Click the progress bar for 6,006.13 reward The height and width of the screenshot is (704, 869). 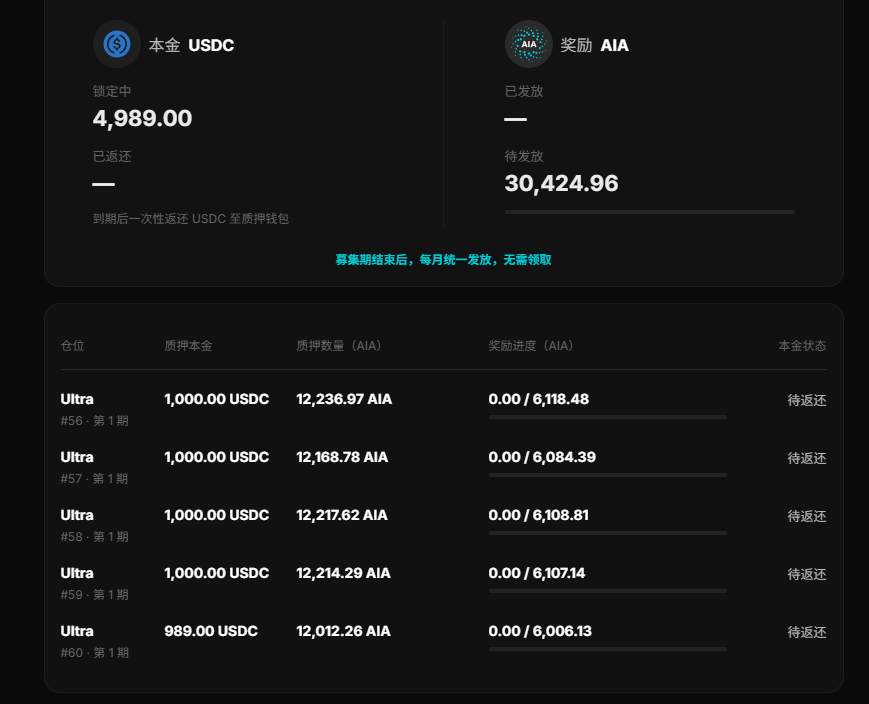pyautogui.click(x=607, y=649)
